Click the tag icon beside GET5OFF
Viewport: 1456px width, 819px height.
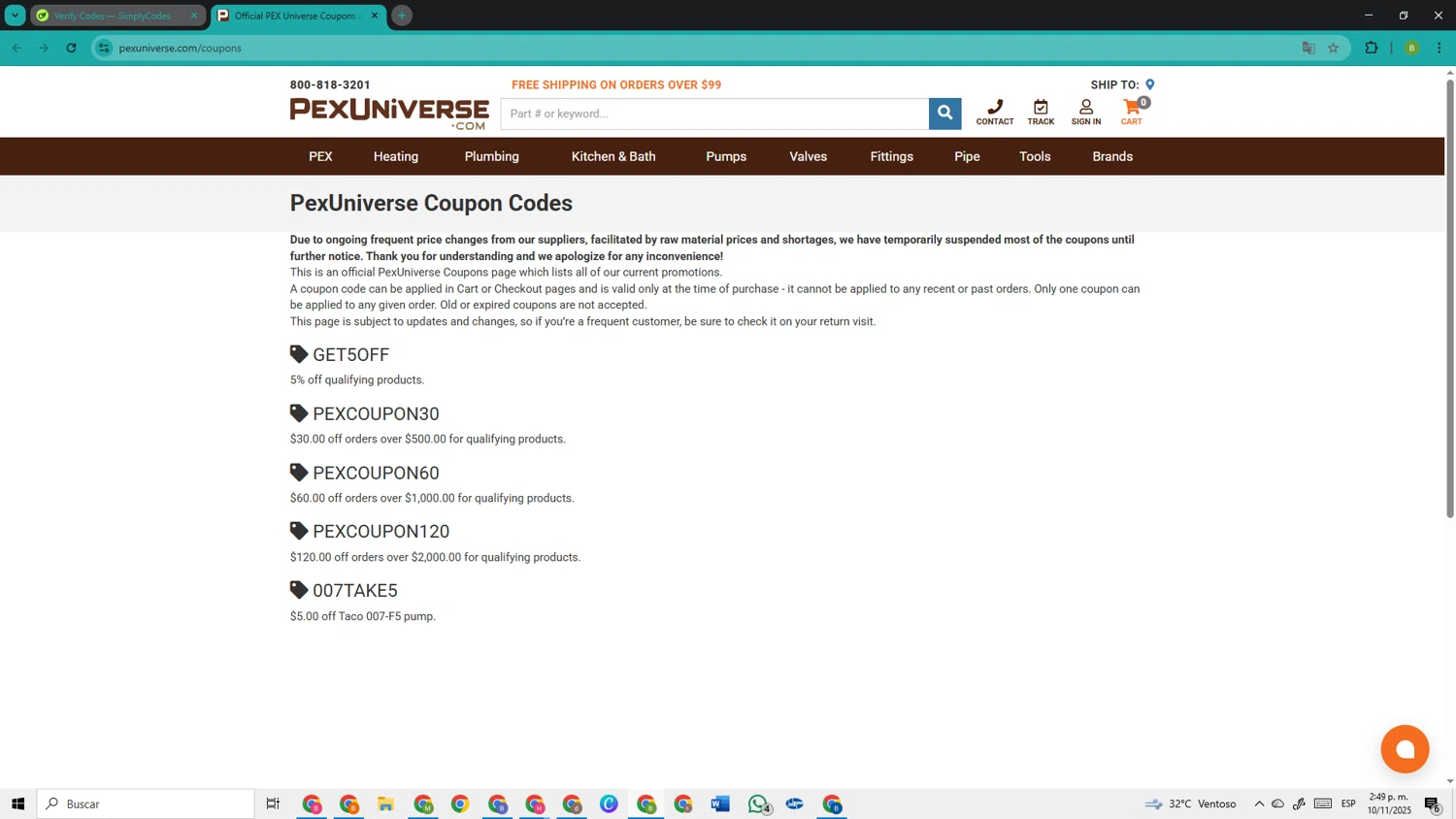(x=299, y=354)
